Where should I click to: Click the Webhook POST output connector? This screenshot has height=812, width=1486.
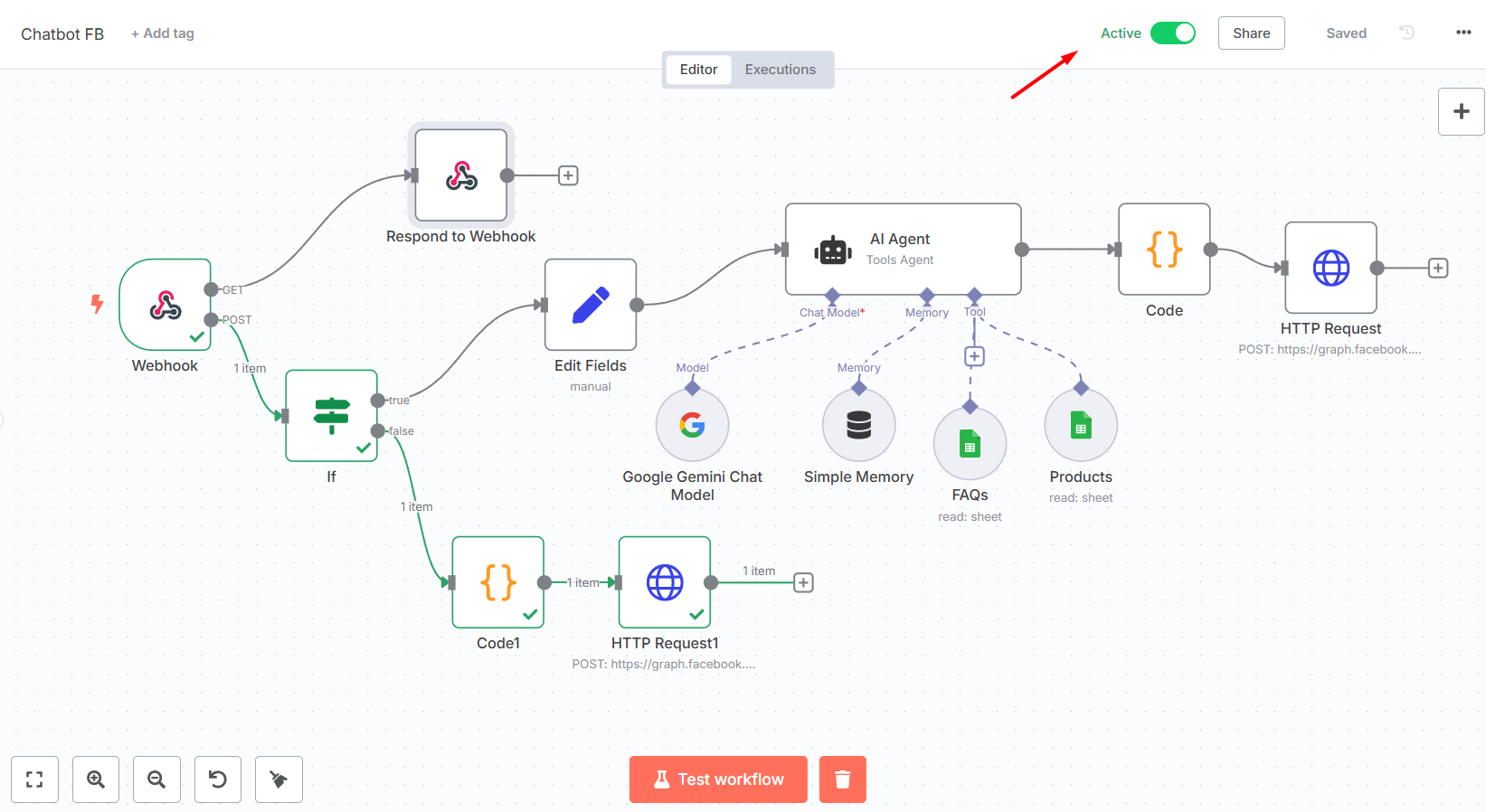tap(211, 319)
